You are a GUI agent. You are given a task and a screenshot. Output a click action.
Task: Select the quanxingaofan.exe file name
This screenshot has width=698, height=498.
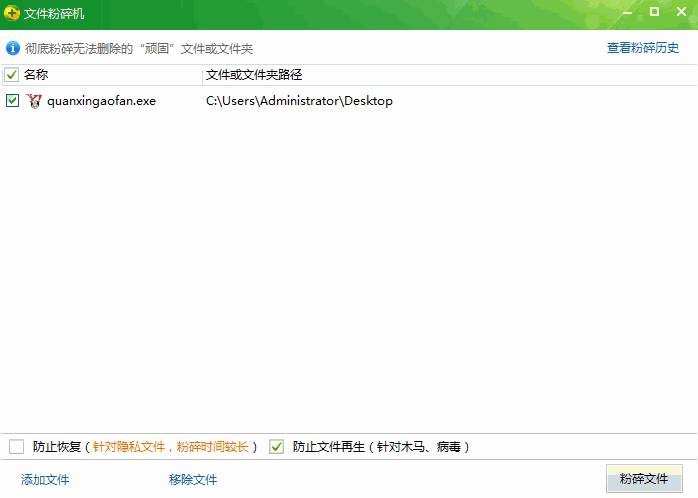(x=101, y=101)
